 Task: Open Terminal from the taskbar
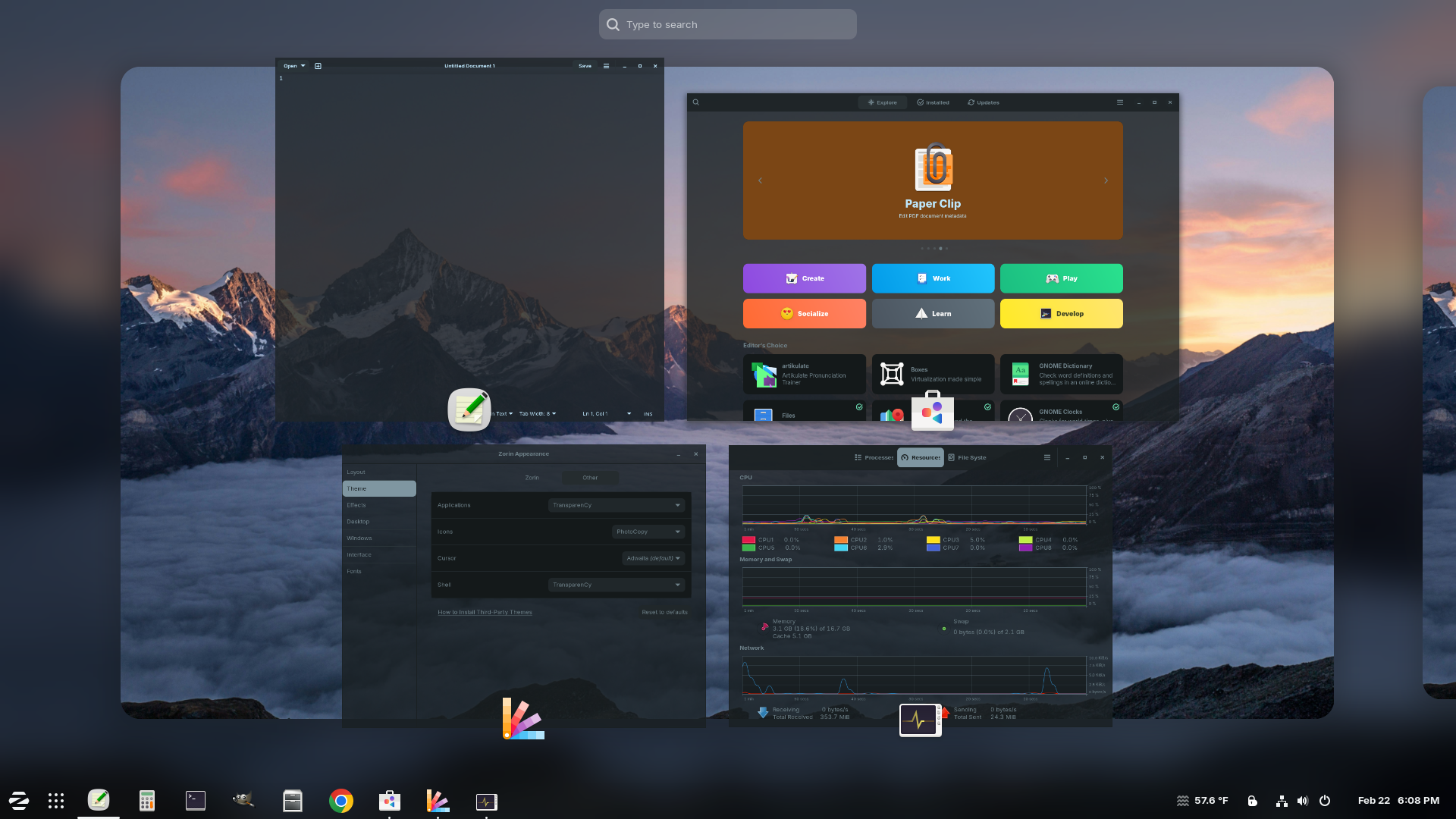pos(196,801)
